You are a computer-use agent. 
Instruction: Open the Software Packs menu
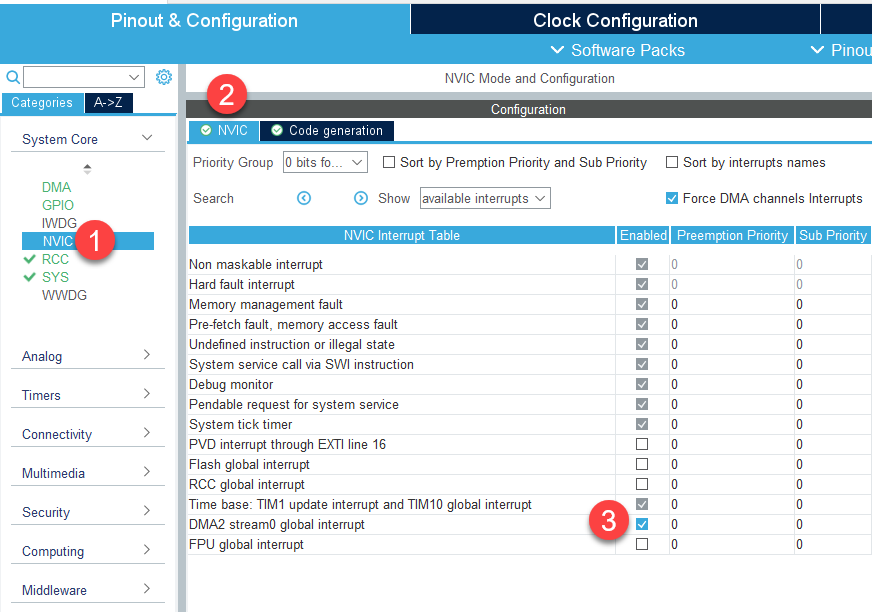pyautogui.click(x=617, y=50)
